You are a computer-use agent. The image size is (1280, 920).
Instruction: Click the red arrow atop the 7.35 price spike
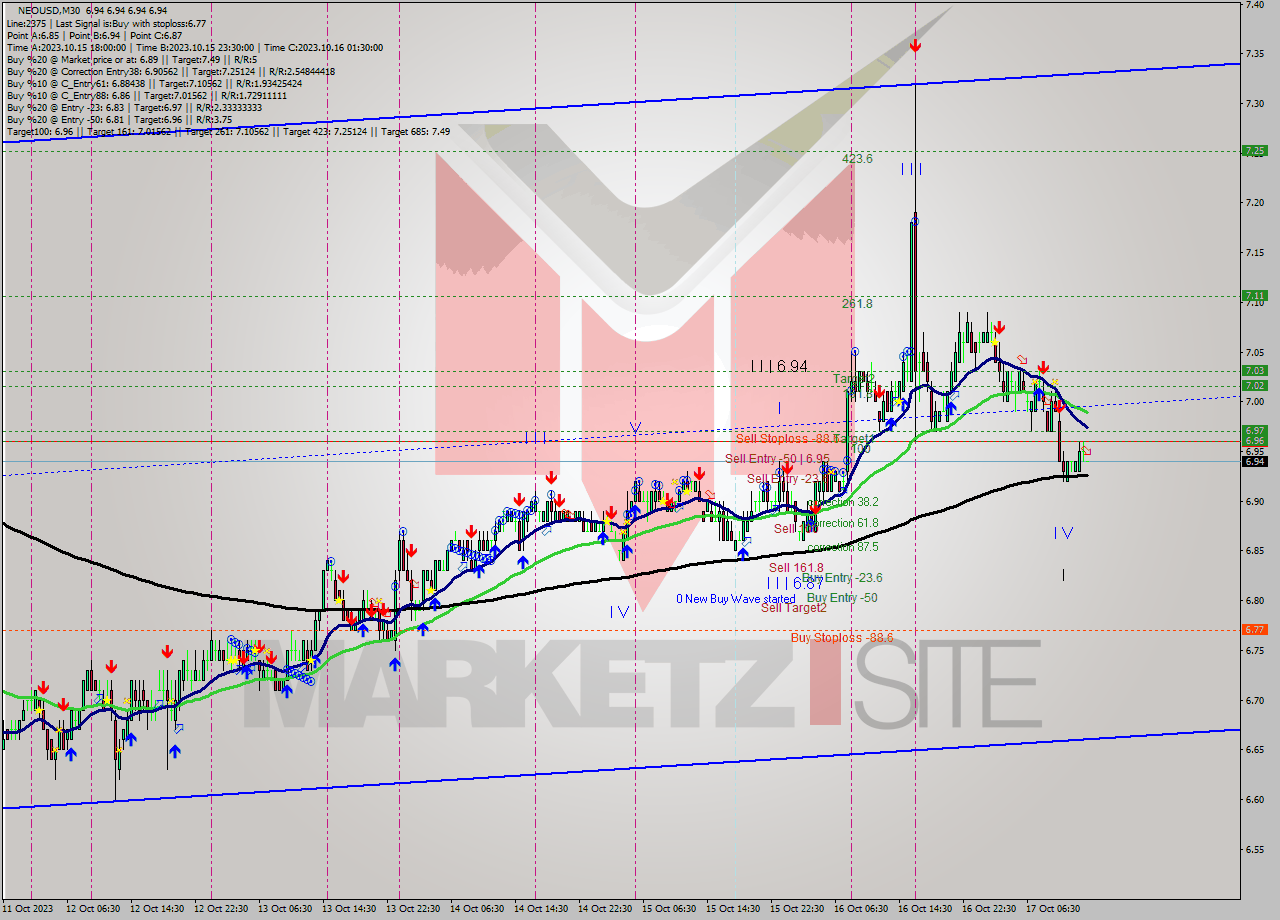915,45
